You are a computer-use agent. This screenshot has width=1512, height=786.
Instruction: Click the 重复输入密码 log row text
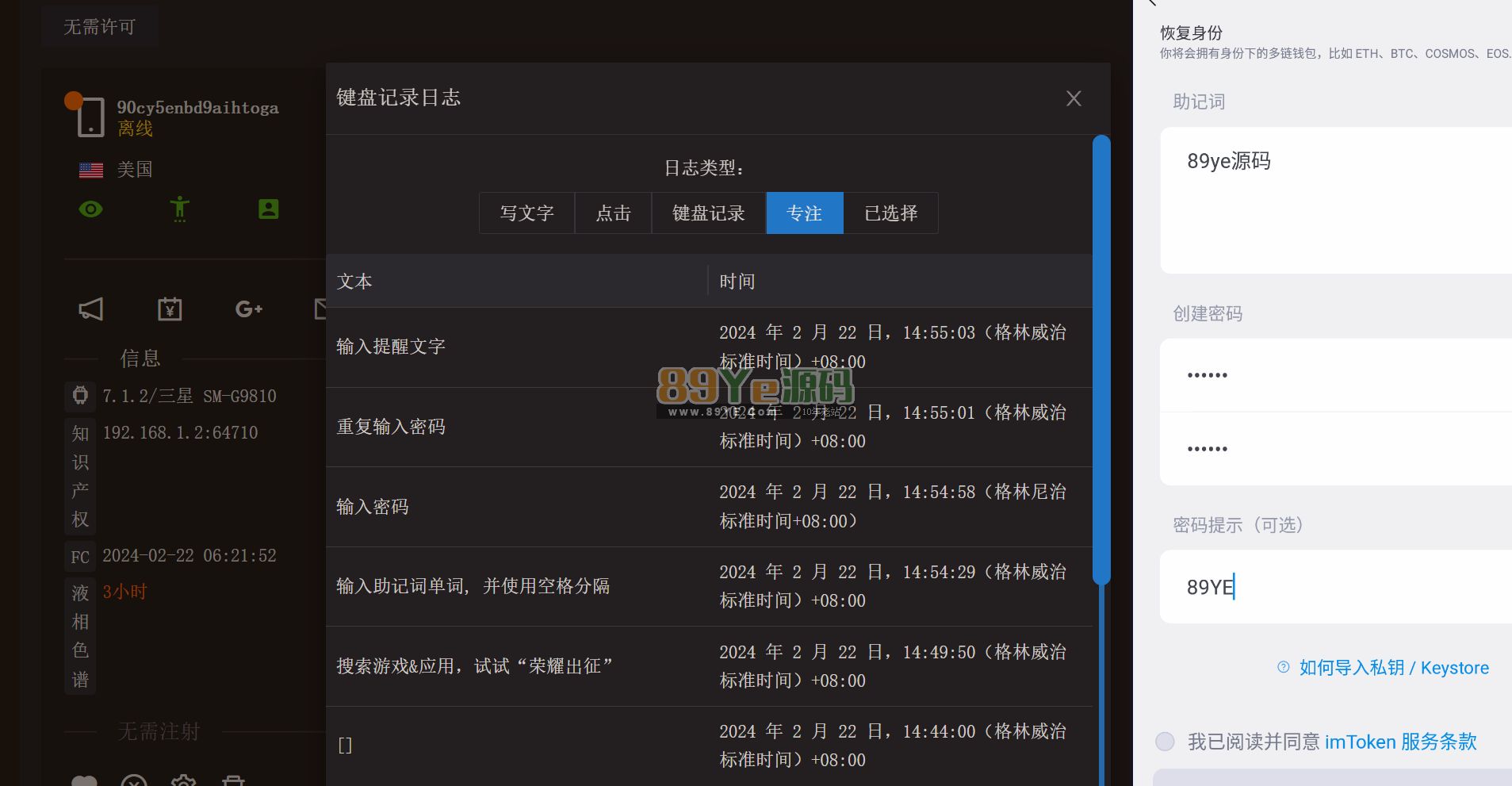pos(391,427)
